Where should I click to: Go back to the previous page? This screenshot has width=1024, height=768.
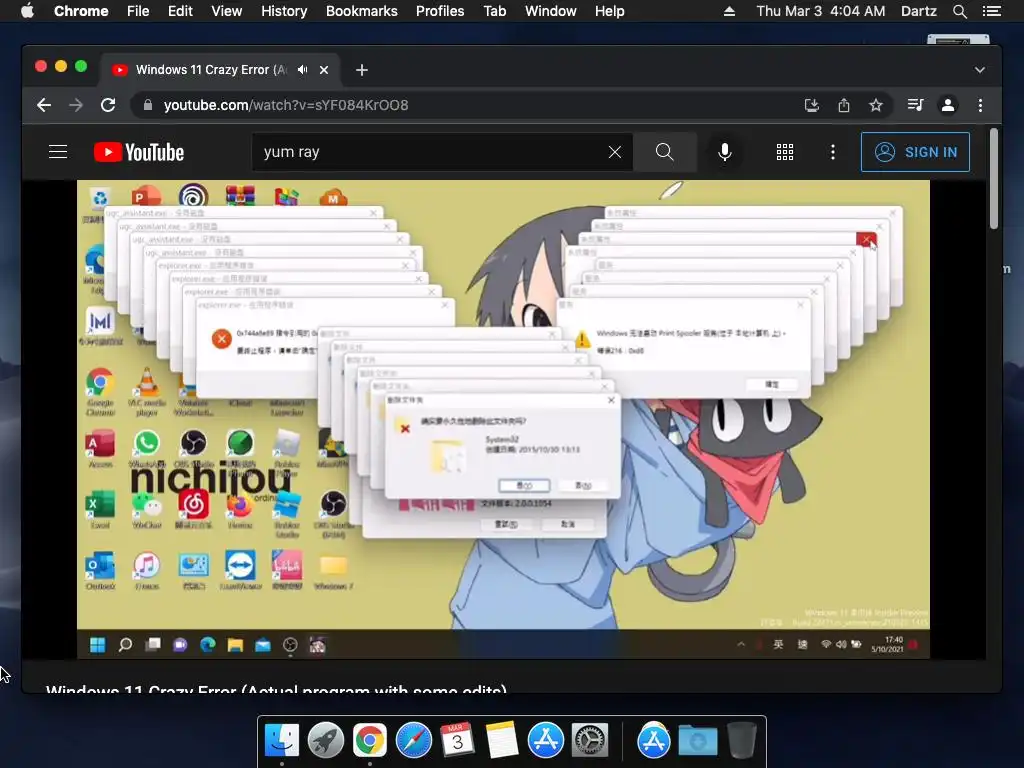tap(44, 105)
